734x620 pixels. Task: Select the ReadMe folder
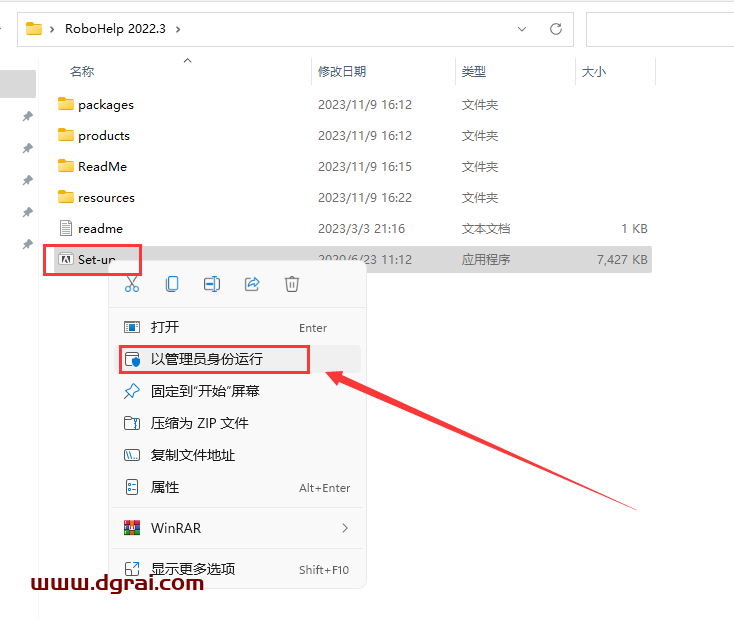click(103, 167)
